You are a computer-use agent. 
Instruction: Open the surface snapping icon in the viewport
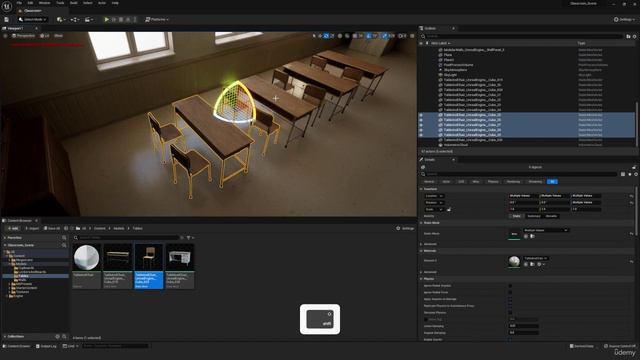pos(347,36)
